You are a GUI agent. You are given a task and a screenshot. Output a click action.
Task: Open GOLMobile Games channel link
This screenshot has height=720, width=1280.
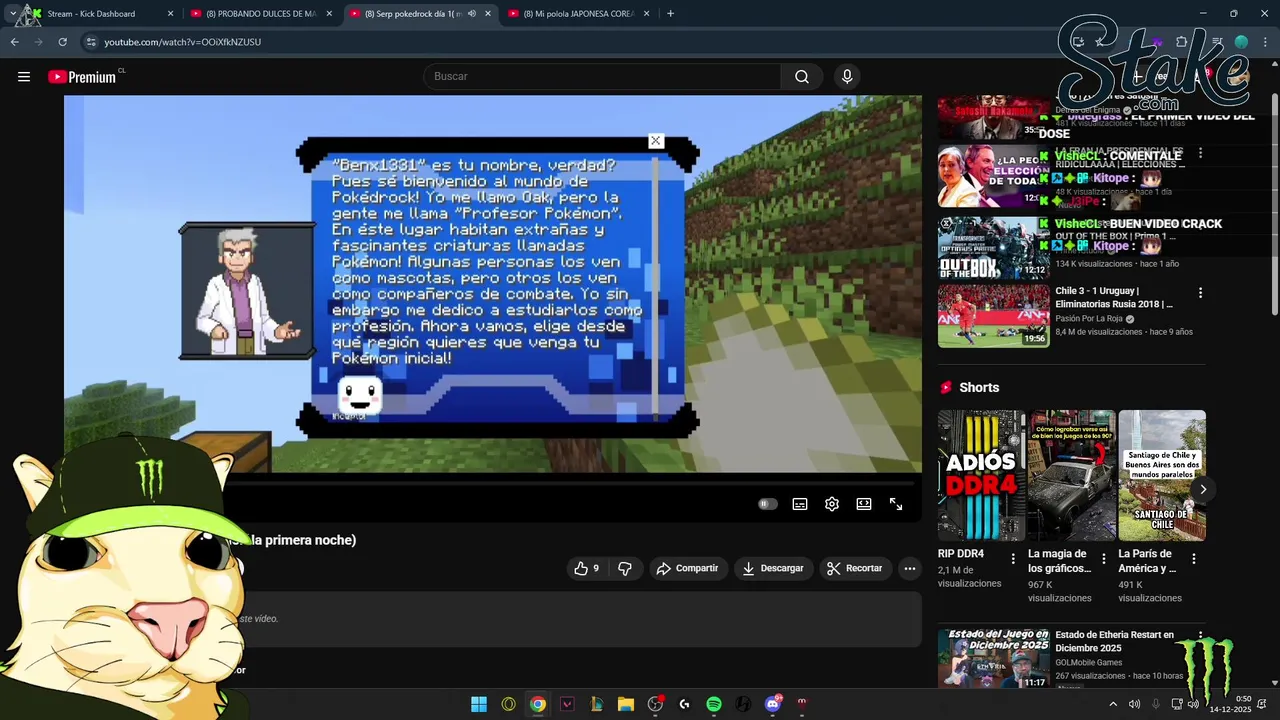tap(1088, 662)
